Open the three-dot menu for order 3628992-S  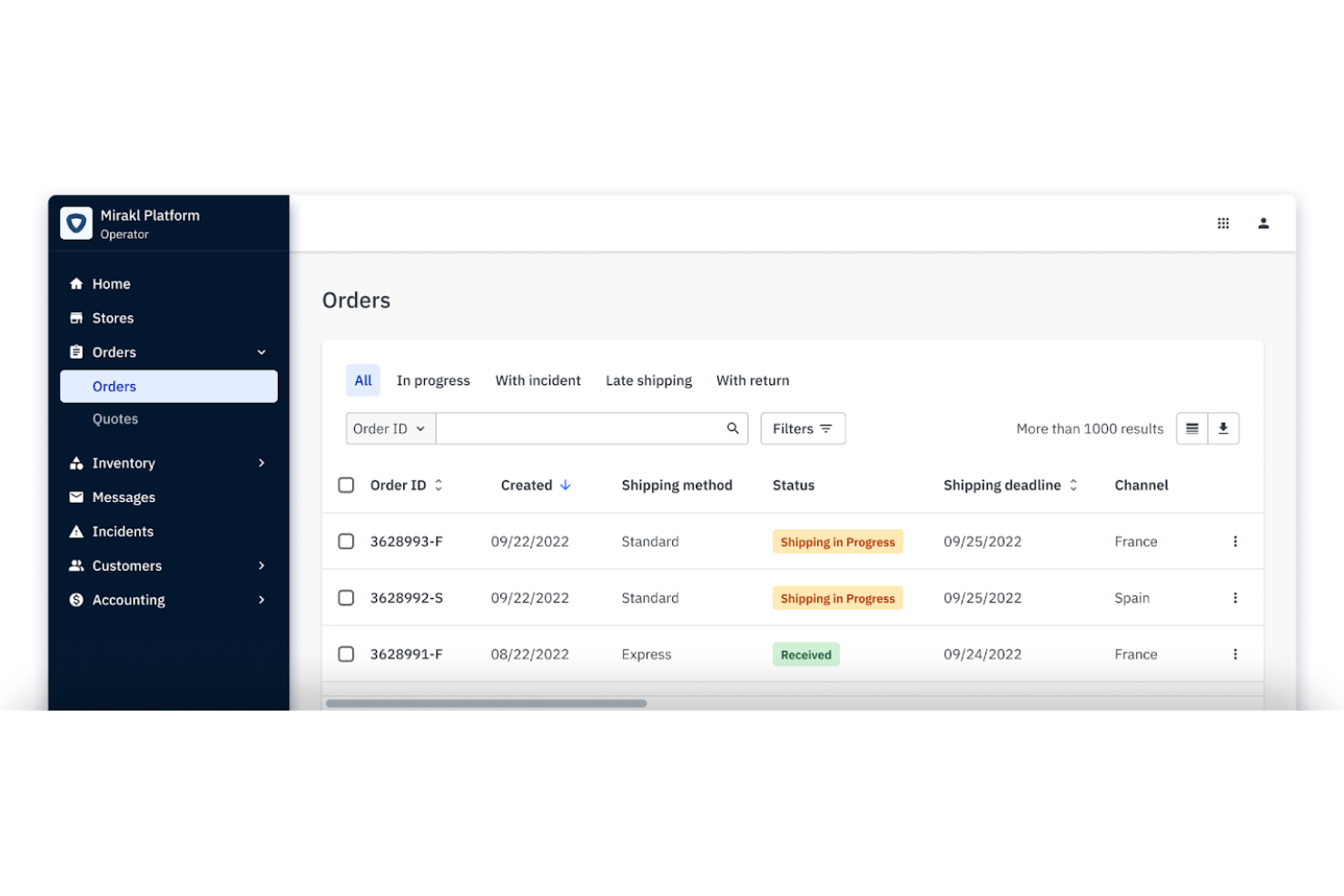click(1235, 597)
